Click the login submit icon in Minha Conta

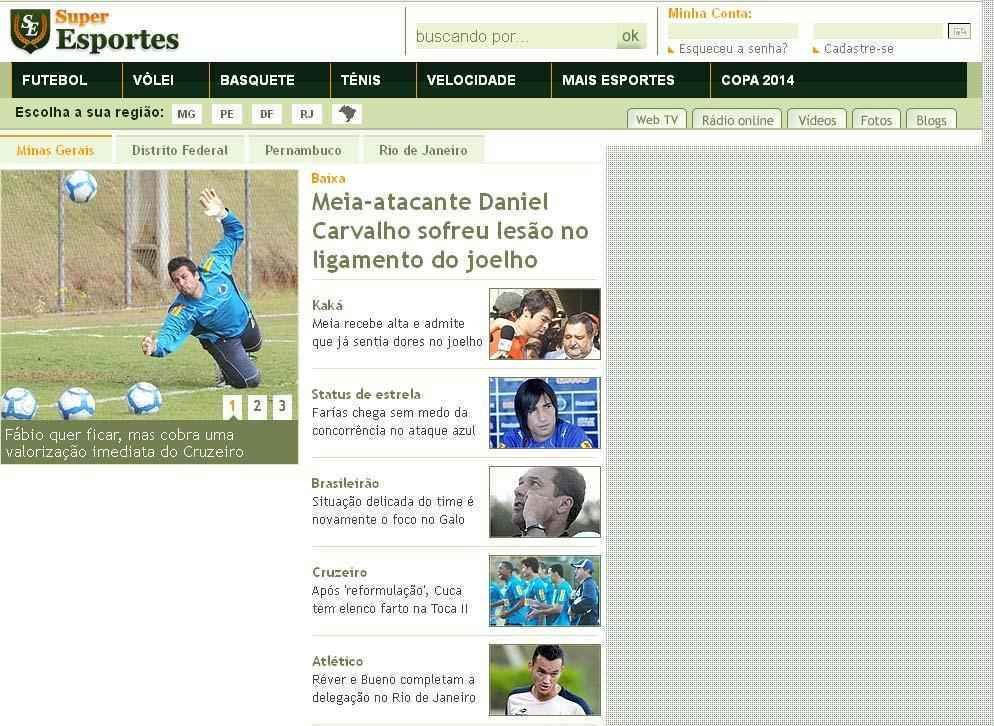coord(961,31)
